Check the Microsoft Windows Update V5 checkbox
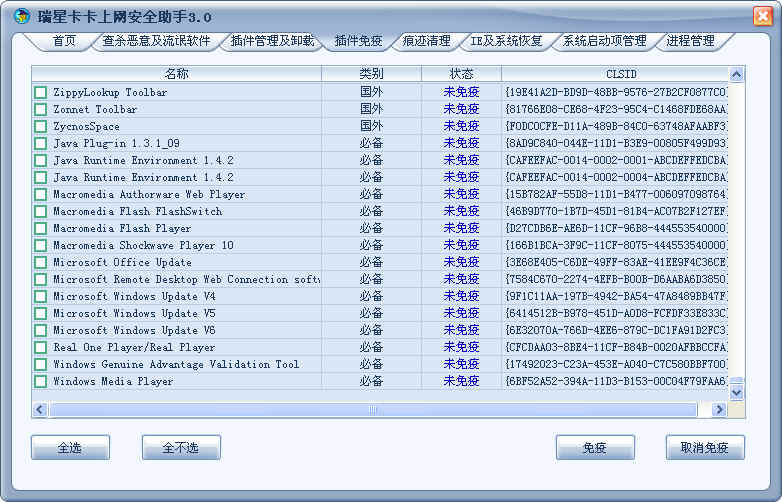 pyautogui.click(x=41, y=313)
